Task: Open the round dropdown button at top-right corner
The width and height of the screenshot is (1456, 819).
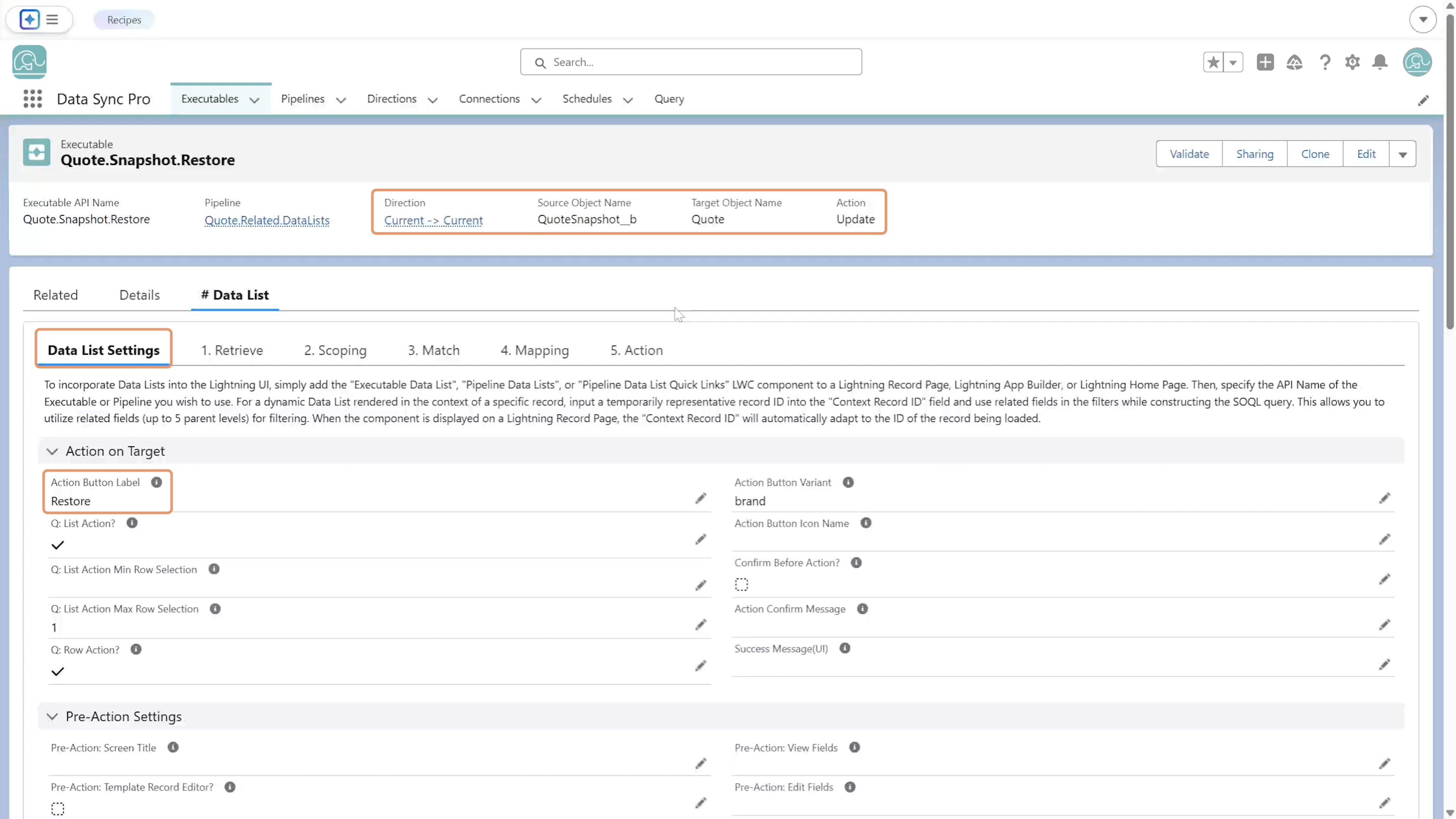Action: coord(1423,20)
